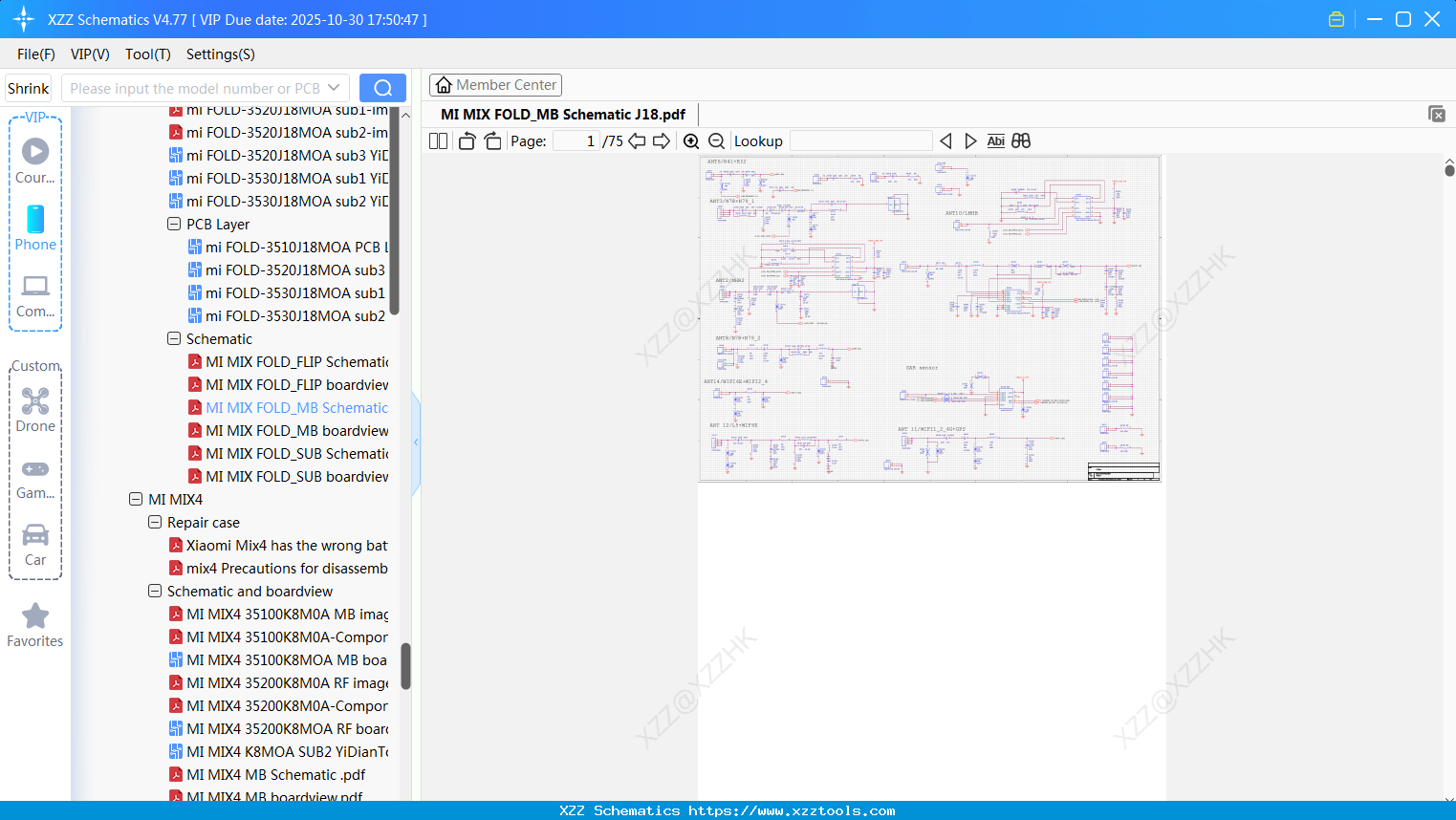Click the Lookup text field
This screenshot has height=820, width=1456.
tap(861, 141)
